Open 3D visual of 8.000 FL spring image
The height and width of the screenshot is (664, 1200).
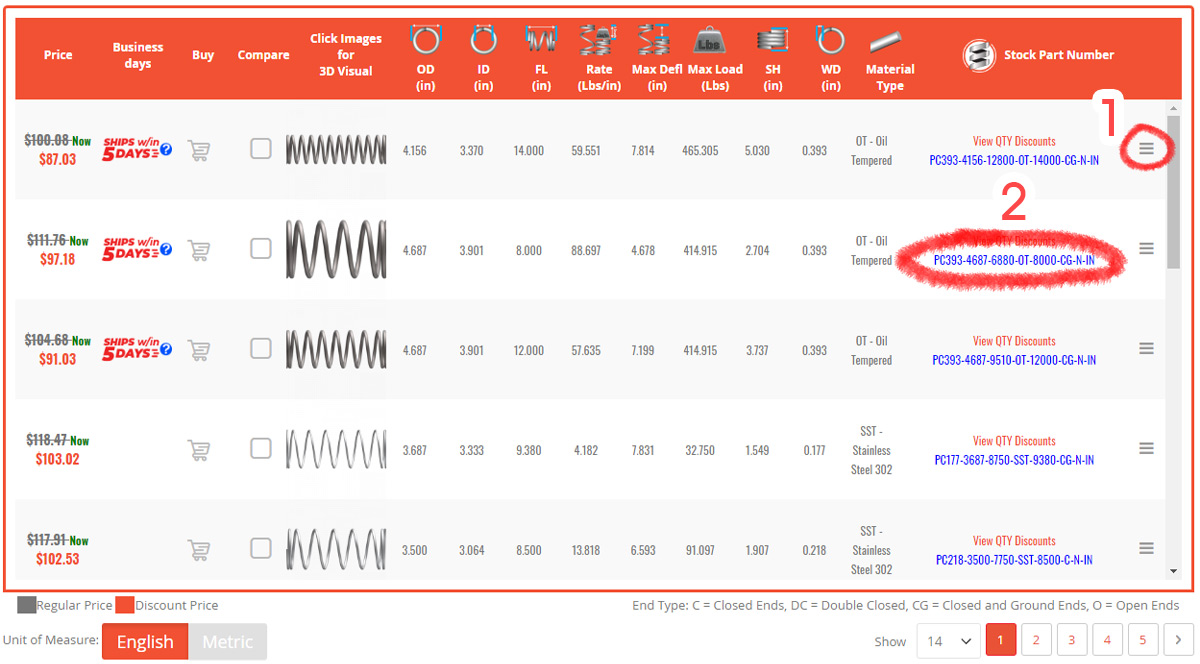[336, 250]
